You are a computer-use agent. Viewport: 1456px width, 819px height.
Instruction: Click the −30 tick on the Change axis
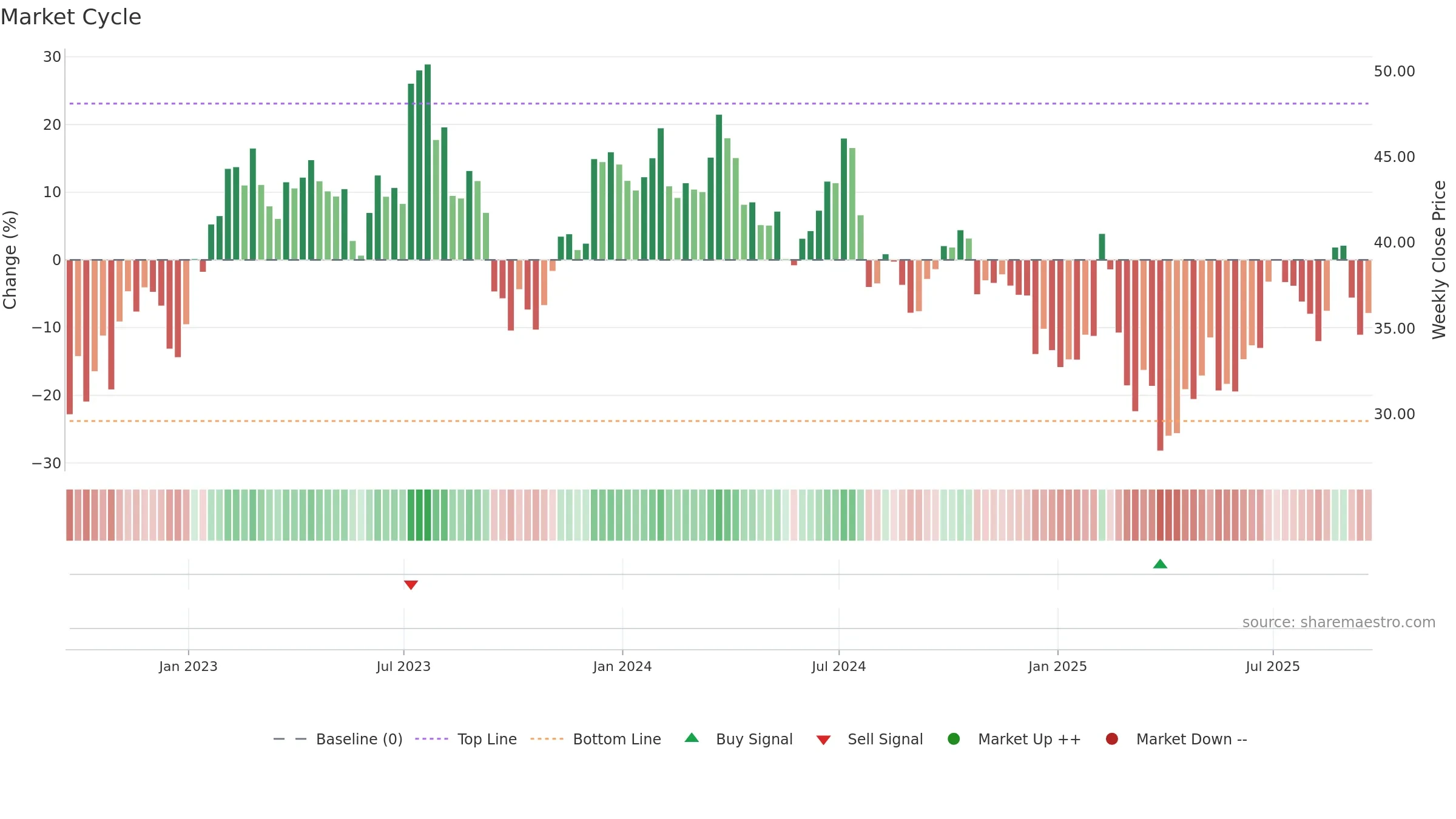(x=47, y=463)
